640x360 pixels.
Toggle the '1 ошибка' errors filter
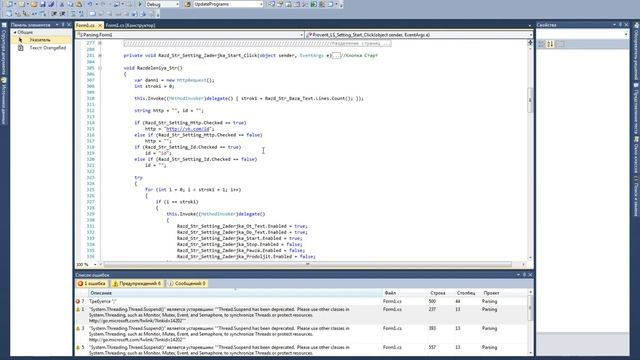coord(92,283)
